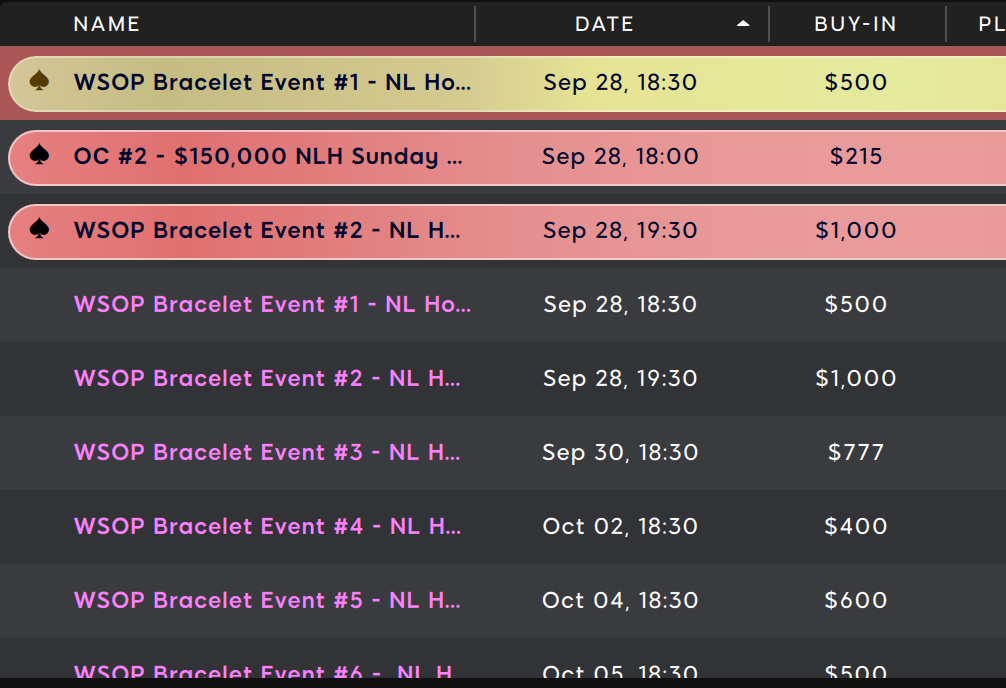Click the partially visible PL column header
The image size is (1006, 688).
pyautogui.click(x=990, y=24)
